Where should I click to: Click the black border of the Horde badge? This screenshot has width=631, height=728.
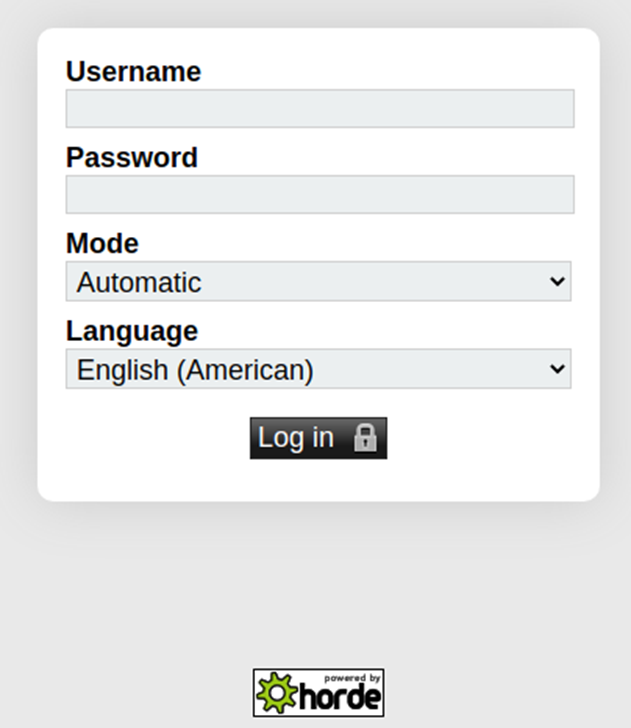click(319, 670)
